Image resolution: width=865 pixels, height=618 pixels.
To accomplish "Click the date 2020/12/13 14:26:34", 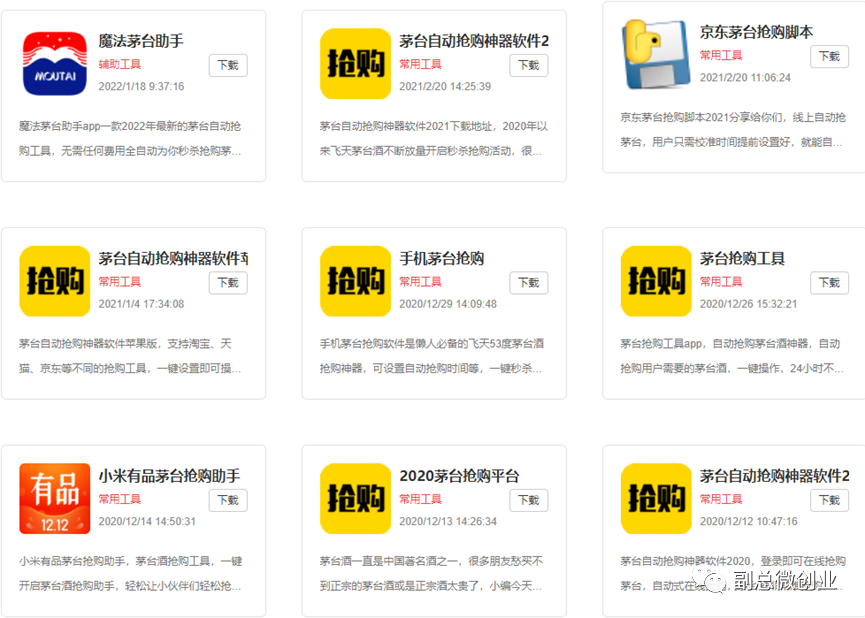I will (447, 521).
